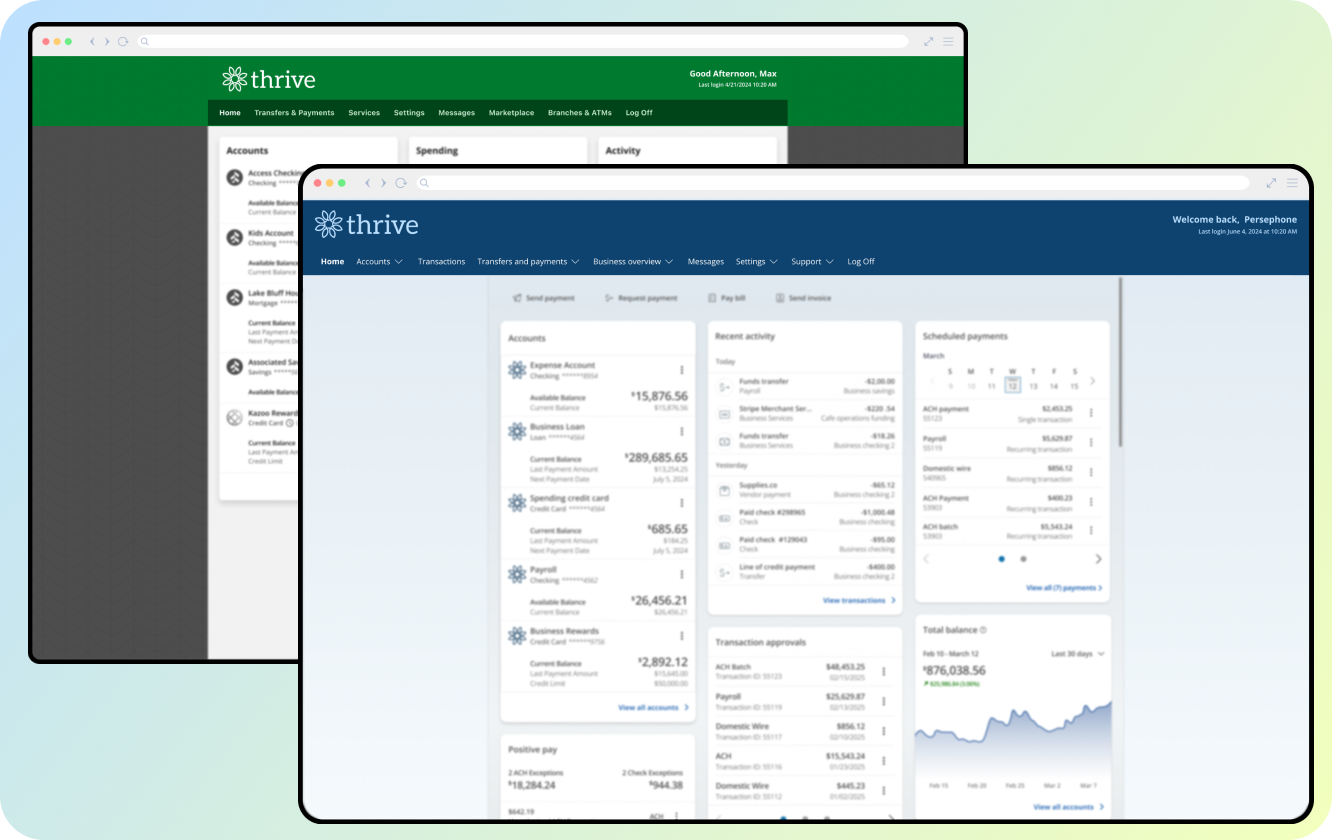Image resolution: width=1332 pixels, height=840 pixels.
Task: Expand the Accounts dropdown in blue nav bar
Action: [380, 262]
